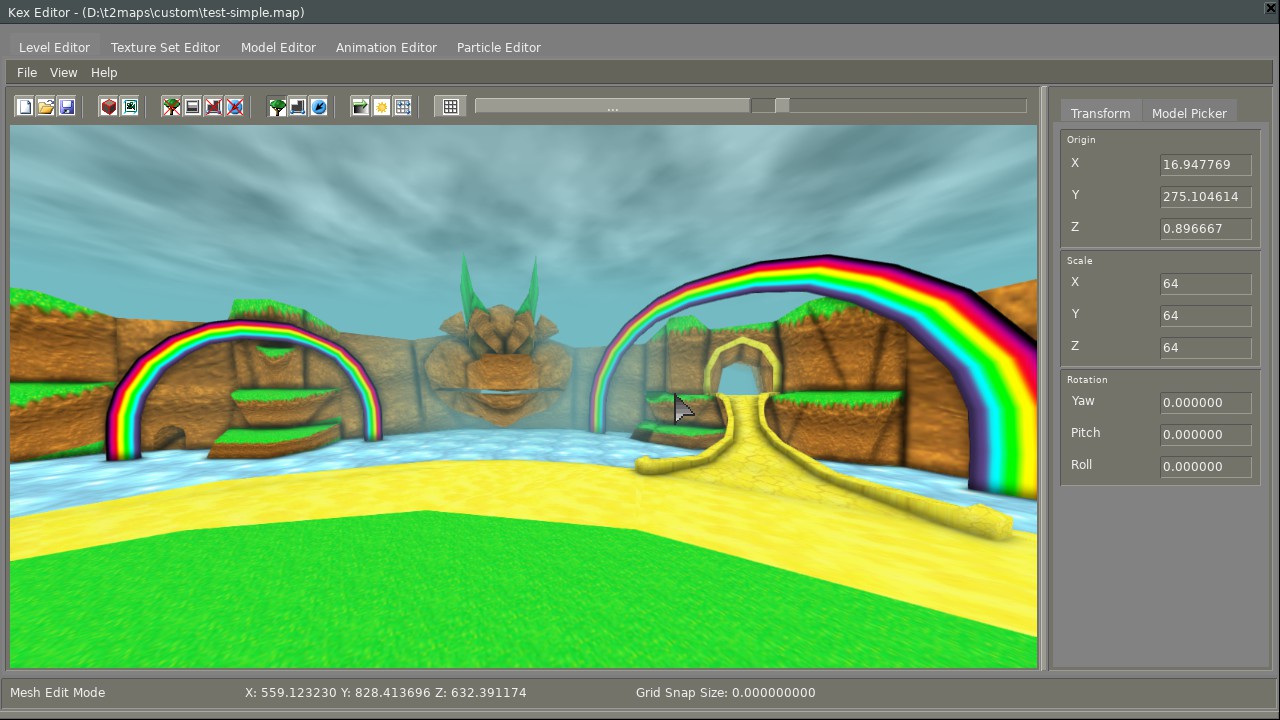Click the New file icon

(25, 107)
